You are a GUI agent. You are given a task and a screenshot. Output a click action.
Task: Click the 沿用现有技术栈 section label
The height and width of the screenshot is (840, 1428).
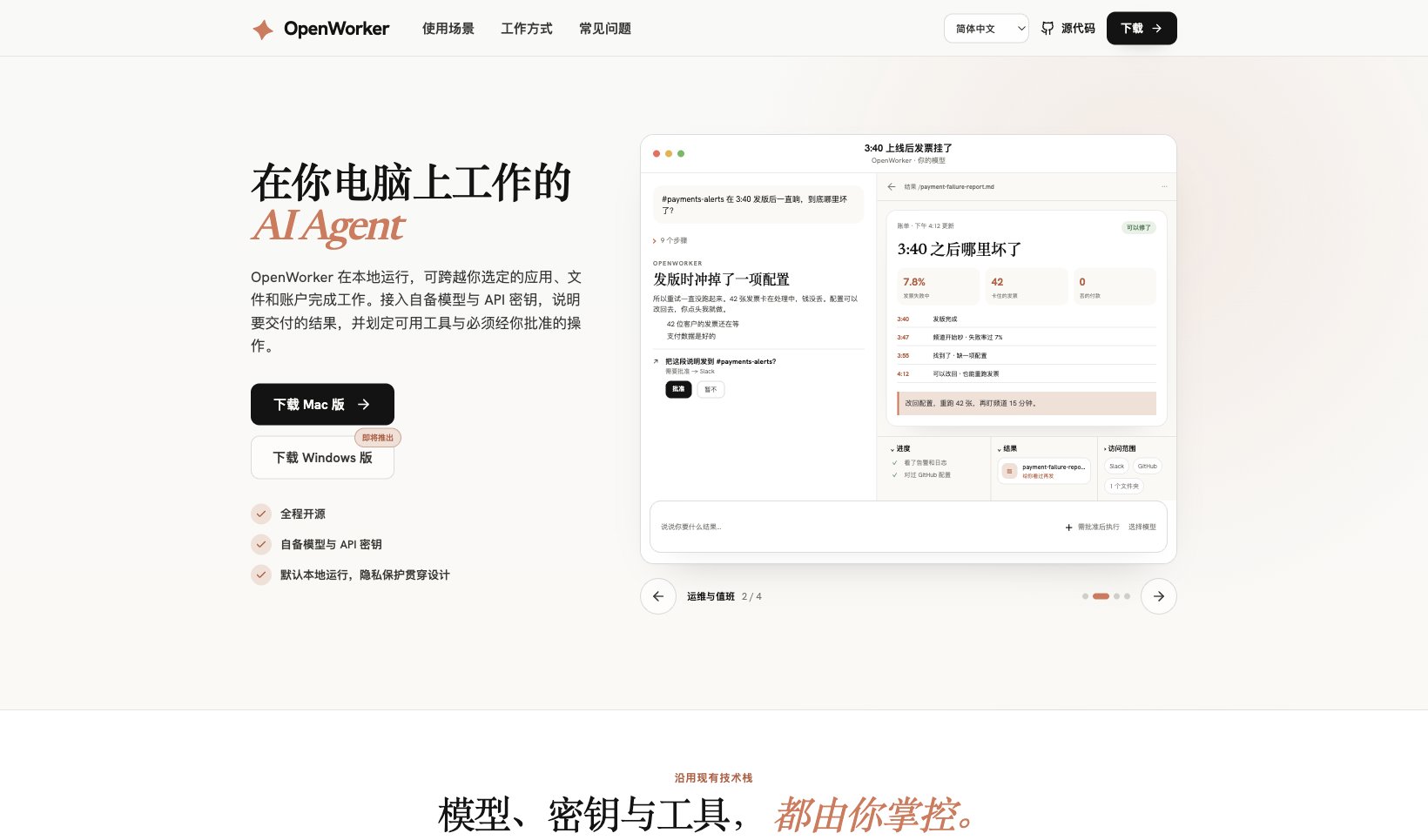pyautogui.click(x=713, y=778)
